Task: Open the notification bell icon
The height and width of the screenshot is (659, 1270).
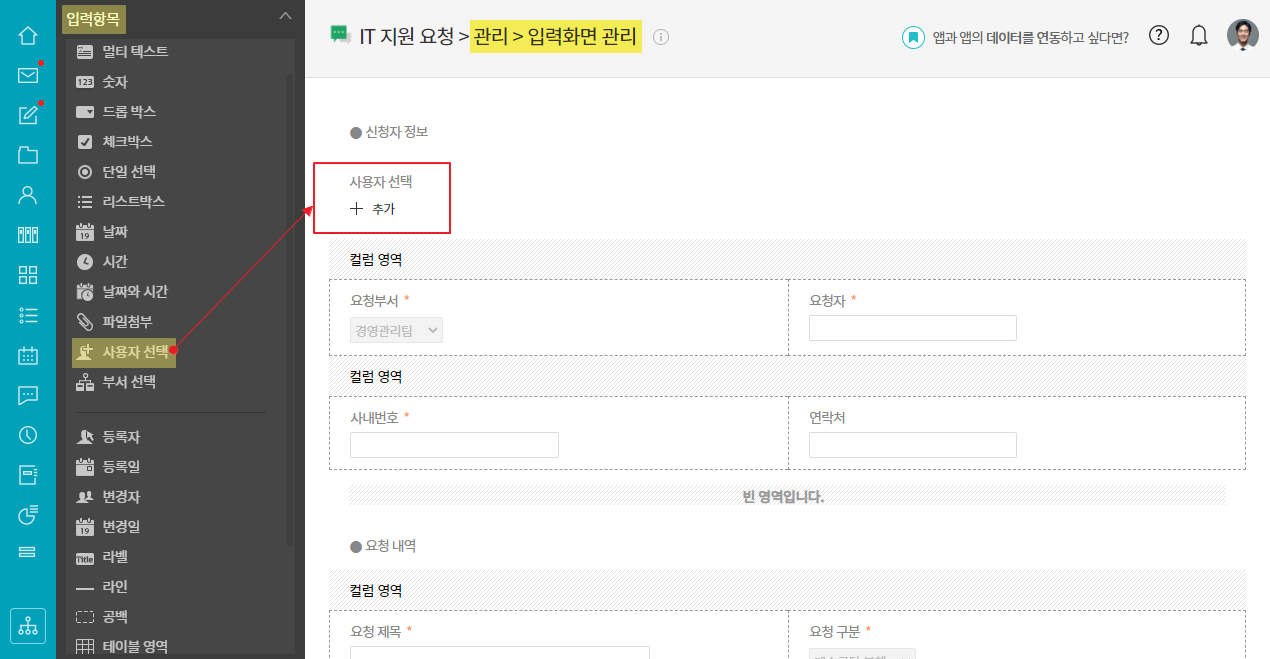Action: [x=1199, y=36]
